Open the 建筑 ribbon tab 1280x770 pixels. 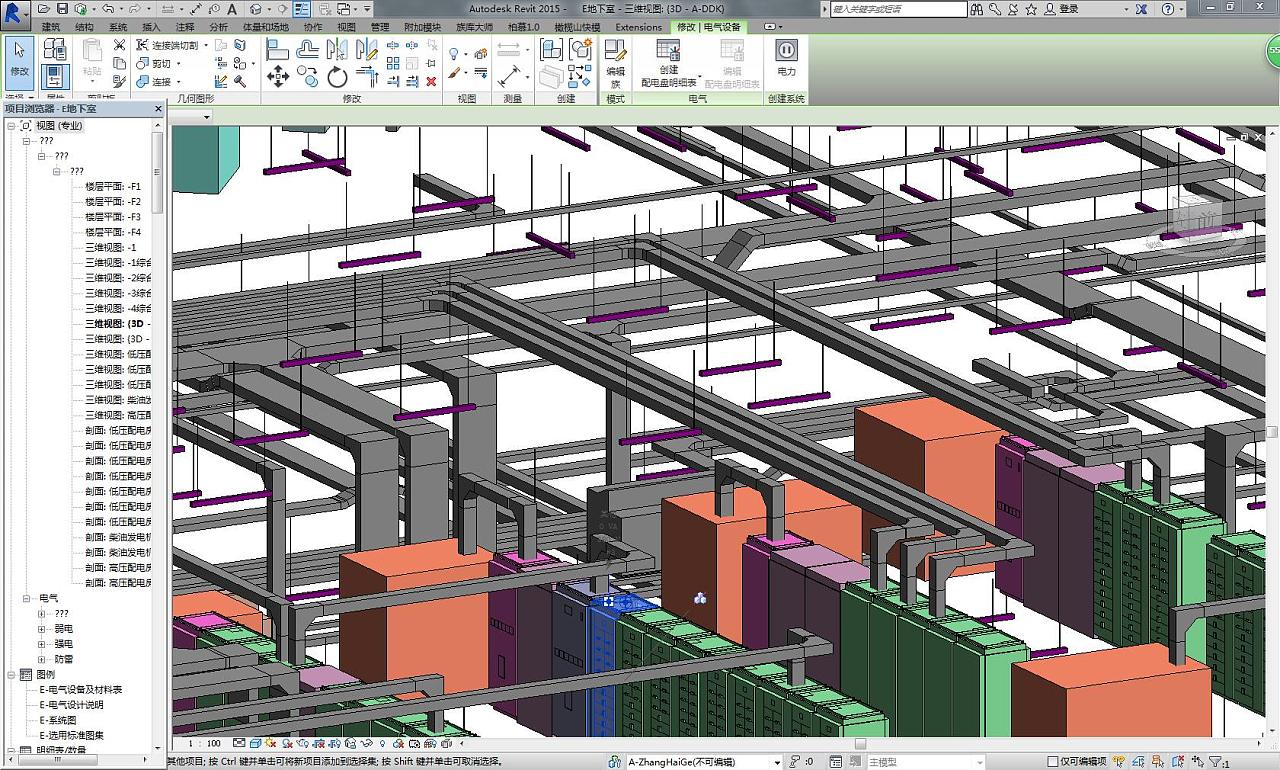pos(50,27)
